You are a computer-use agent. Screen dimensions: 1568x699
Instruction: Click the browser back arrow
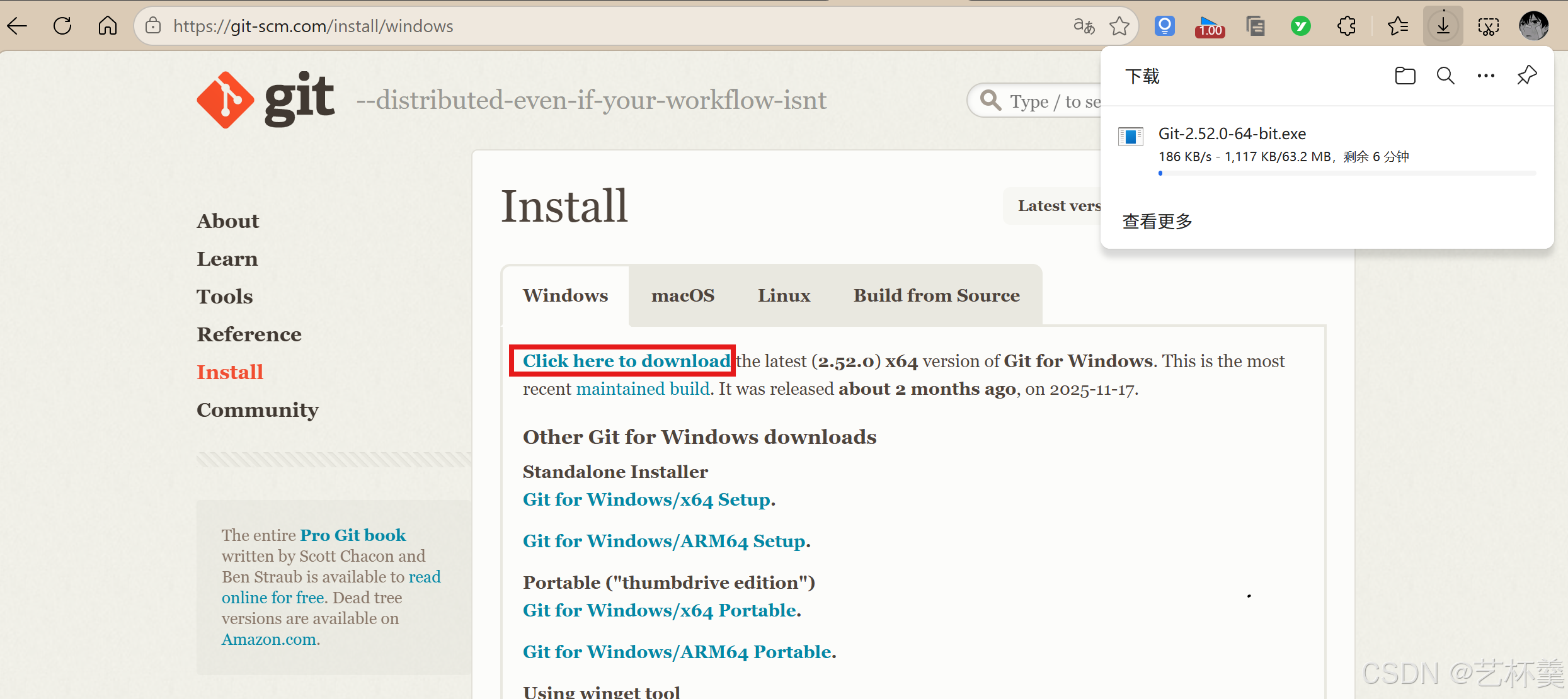click(18, 26)
